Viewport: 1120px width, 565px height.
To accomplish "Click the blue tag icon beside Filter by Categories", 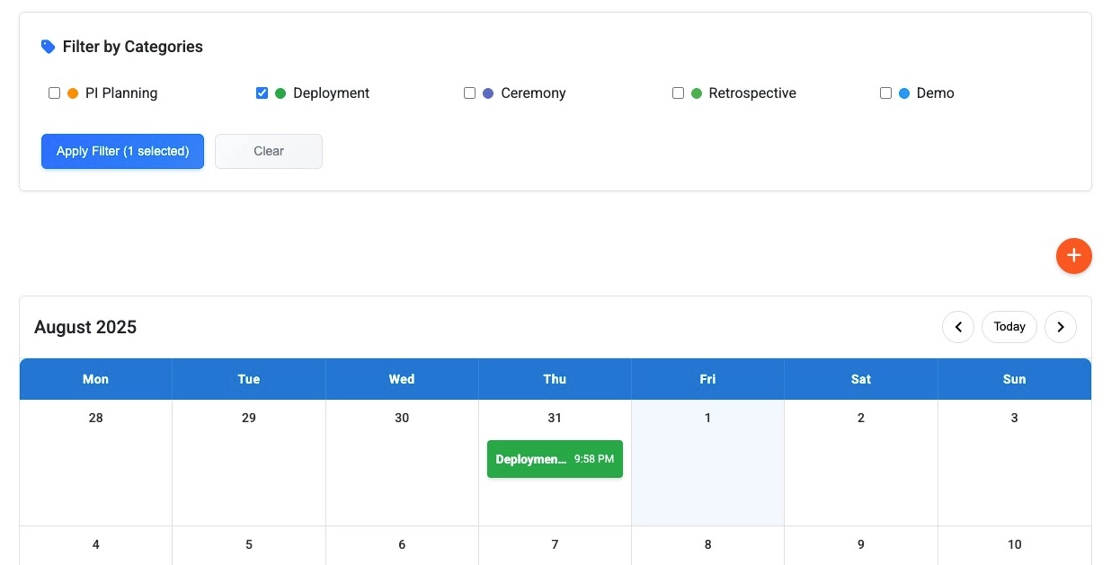I will pos(48,47).
